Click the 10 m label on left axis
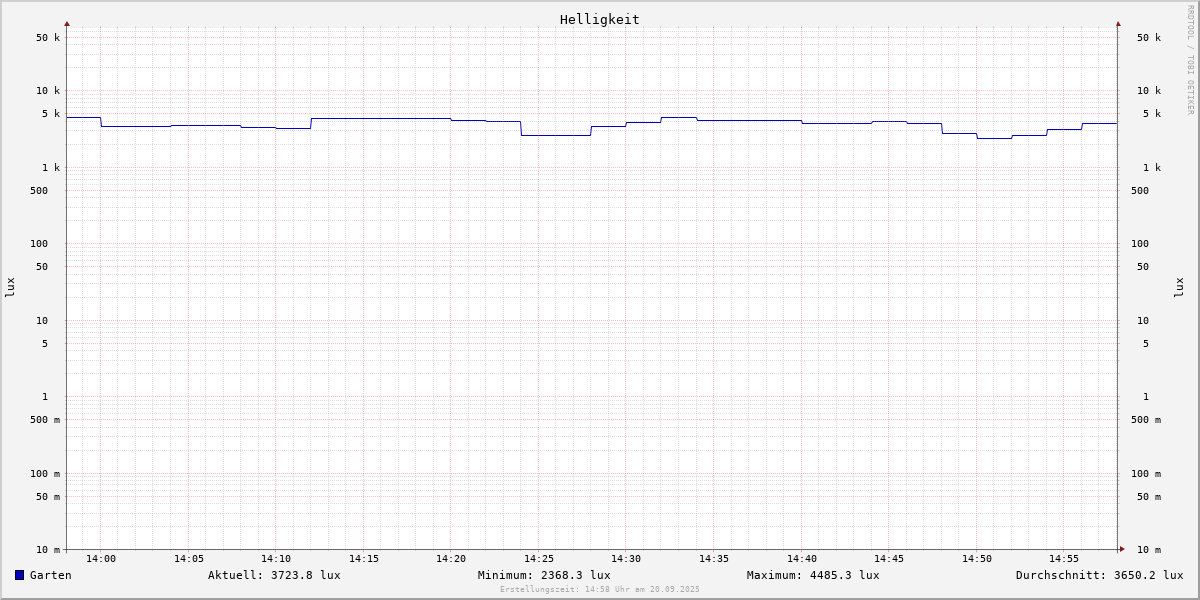Viewport: 1200px width, 600px height. point(48,550)
